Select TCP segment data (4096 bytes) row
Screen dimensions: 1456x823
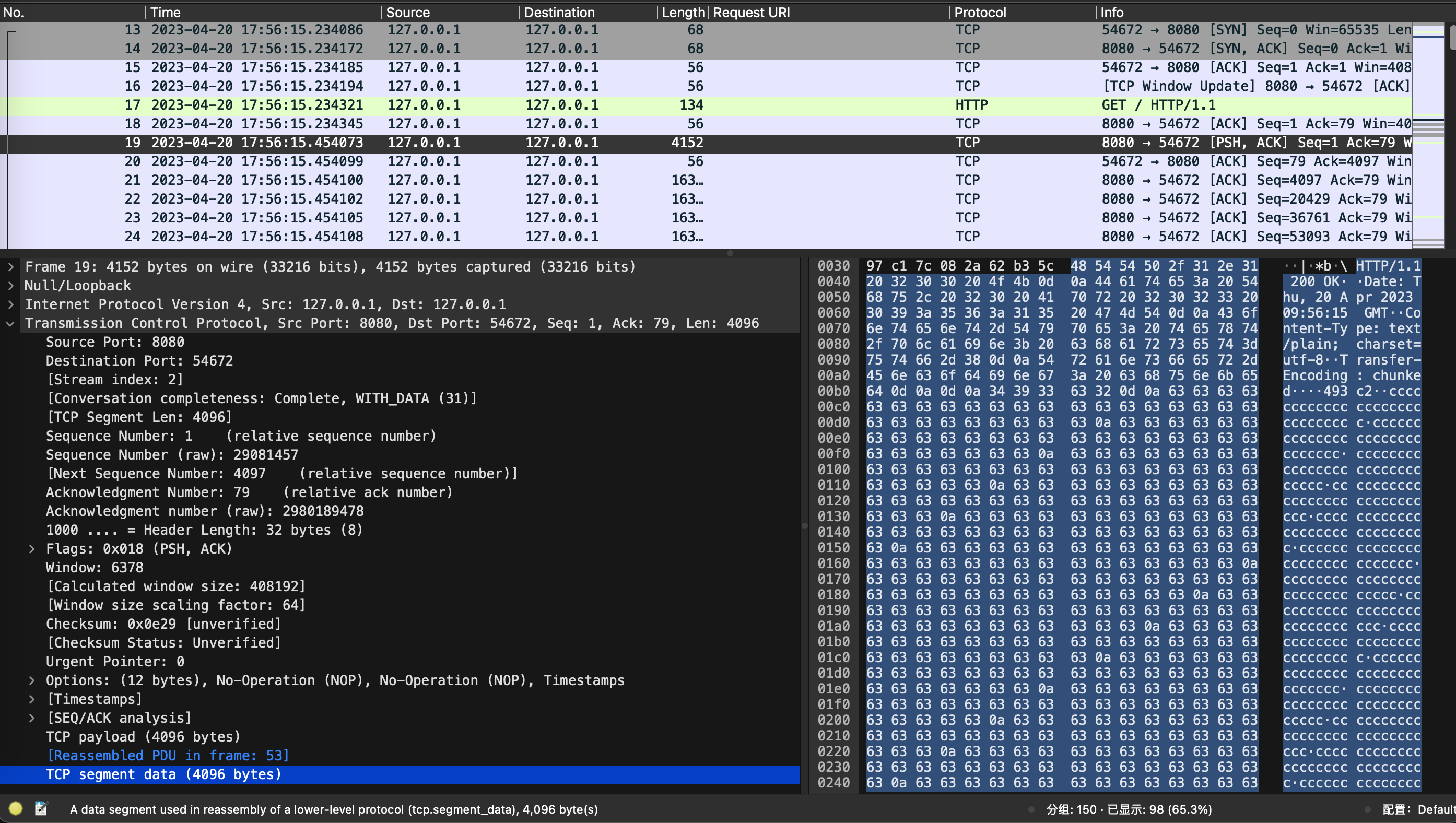point(400,774)
